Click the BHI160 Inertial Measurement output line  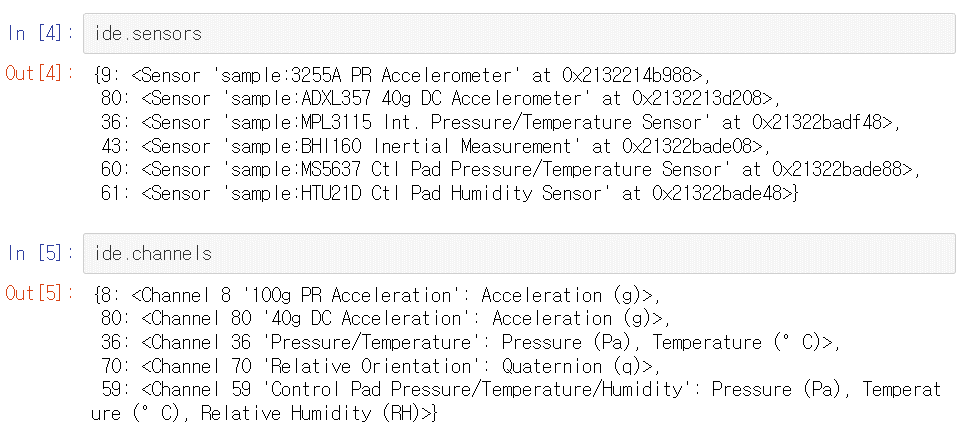pos(420,145)
